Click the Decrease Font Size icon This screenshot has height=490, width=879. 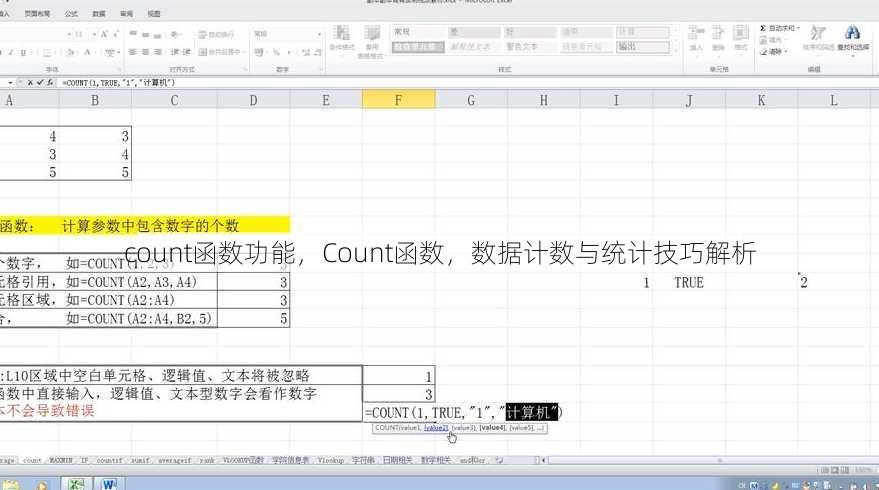coord(115,34)
